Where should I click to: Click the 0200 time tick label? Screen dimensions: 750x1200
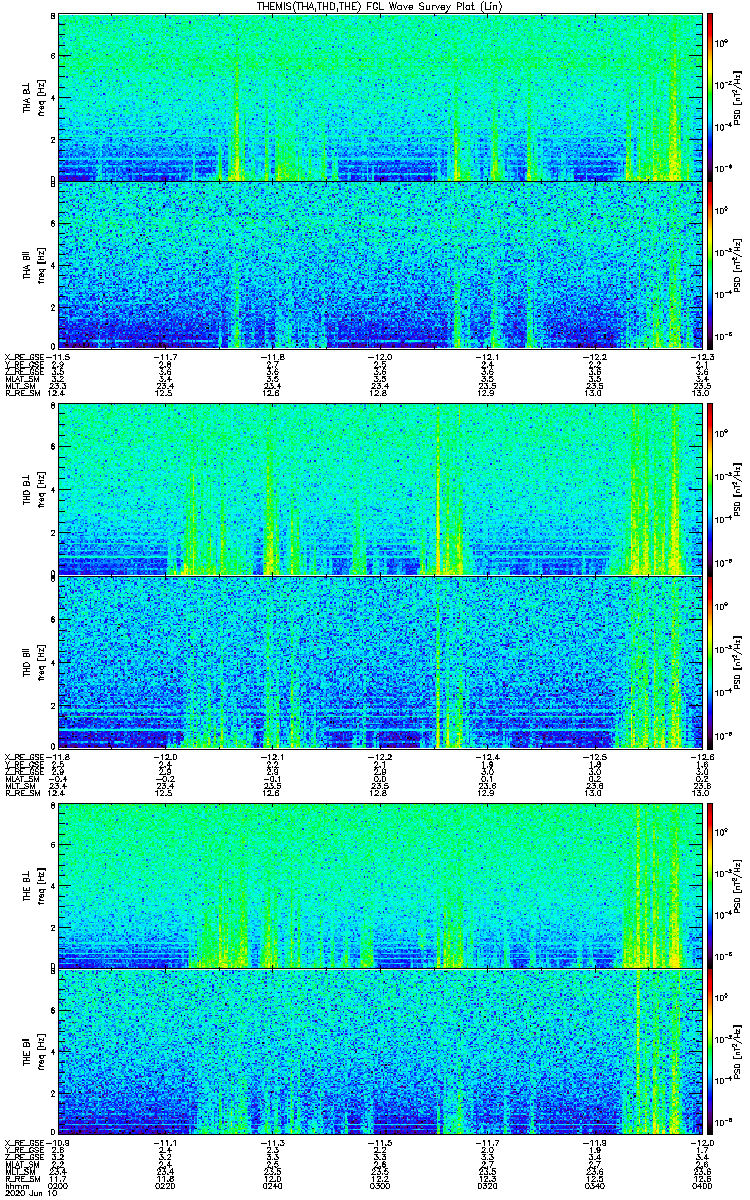tap(58, 1185)
